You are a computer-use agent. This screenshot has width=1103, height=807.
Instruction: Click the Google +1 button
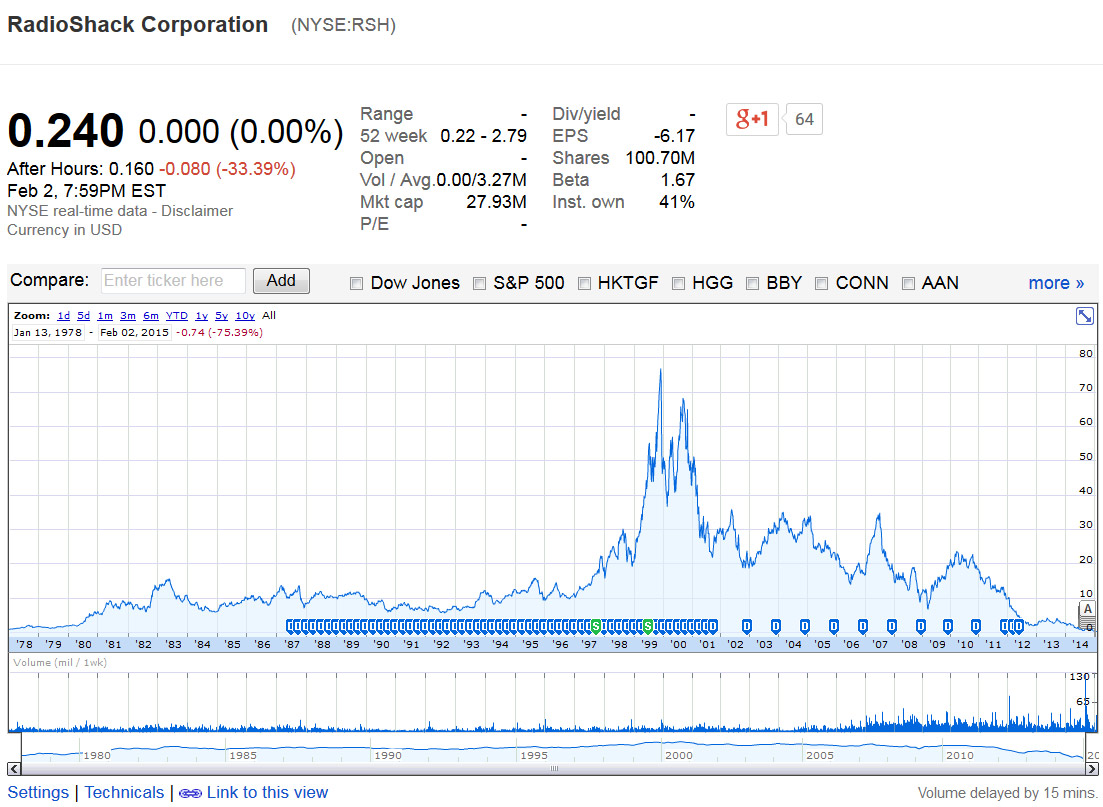(x=752, y=119)
